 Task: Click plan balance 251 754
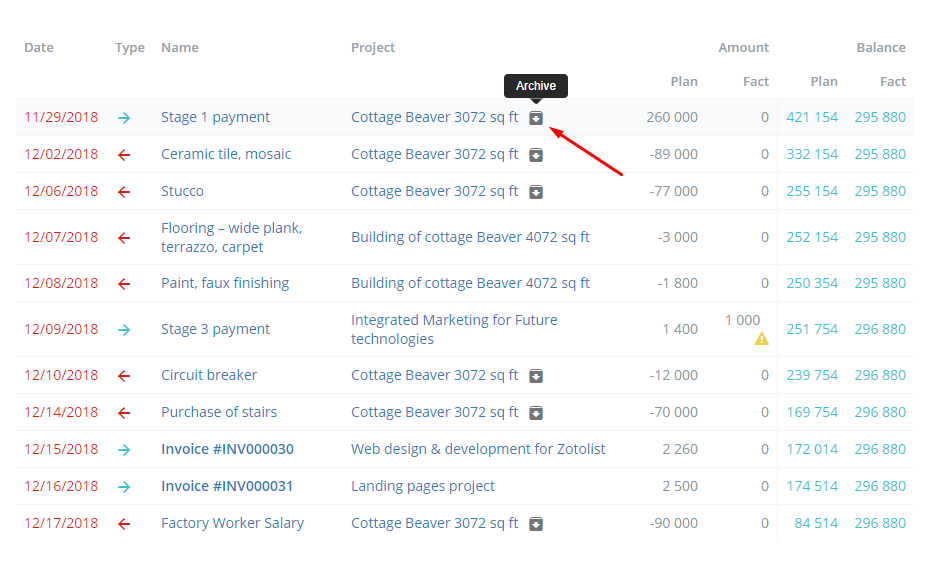click(x=812, y=329)
